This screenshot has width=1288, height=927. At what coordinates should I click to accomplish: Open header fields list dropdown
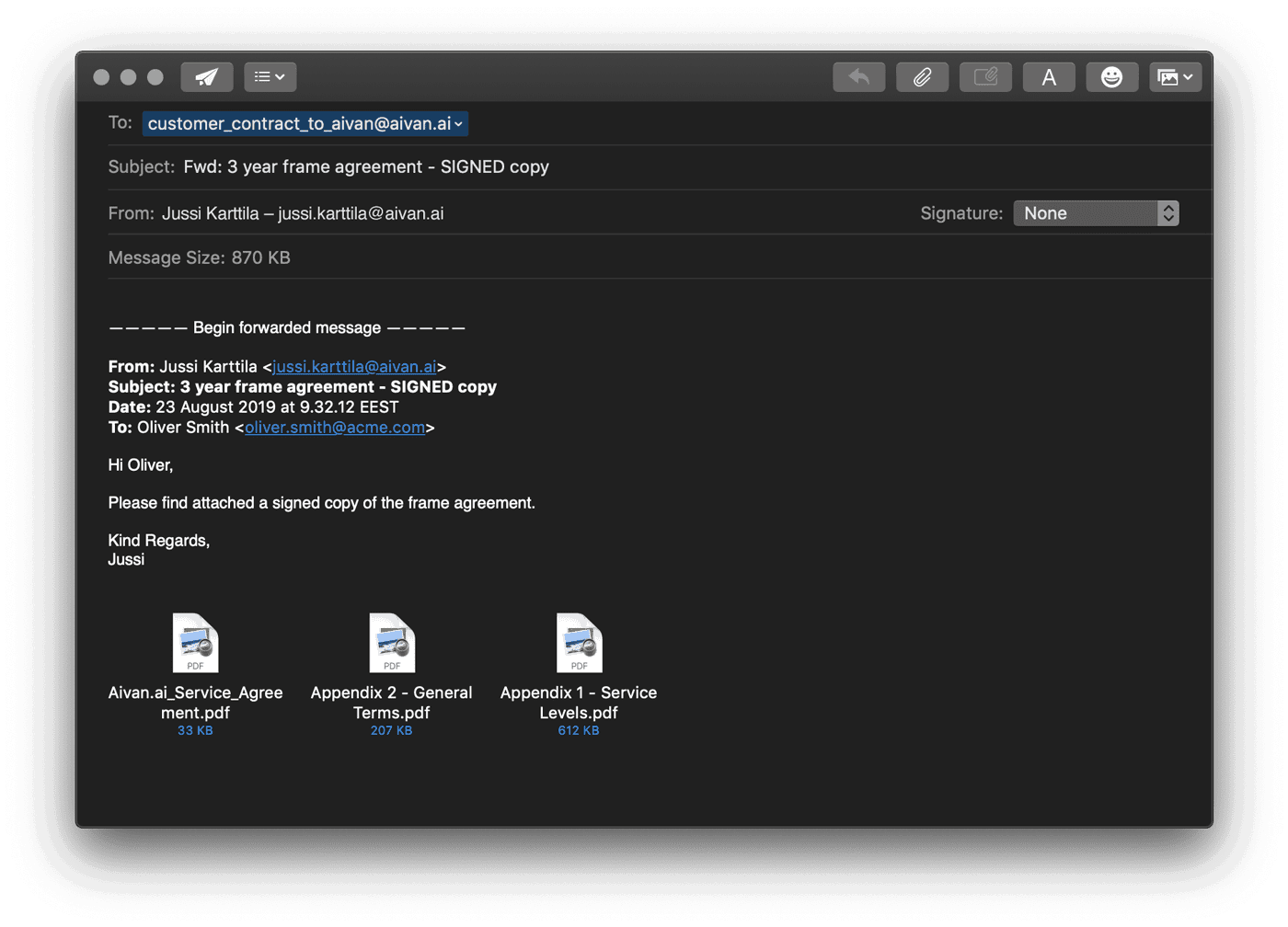[x=270, y=77]
